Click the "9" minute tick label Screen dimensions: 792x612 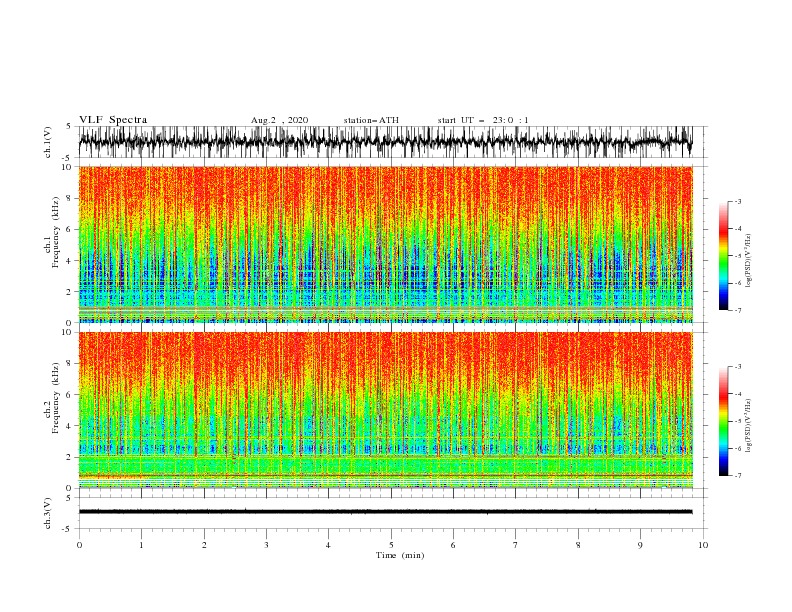[x=640, y=545]
